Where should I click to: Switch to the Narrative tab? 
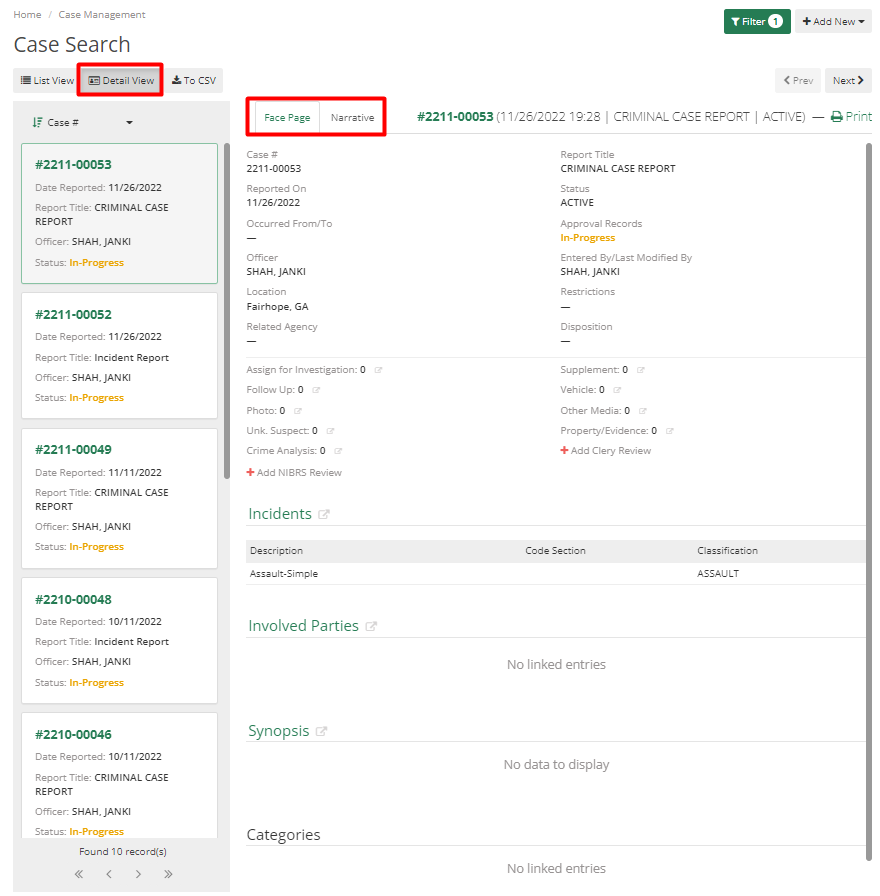pyautogui.click(x=352, y=116)
